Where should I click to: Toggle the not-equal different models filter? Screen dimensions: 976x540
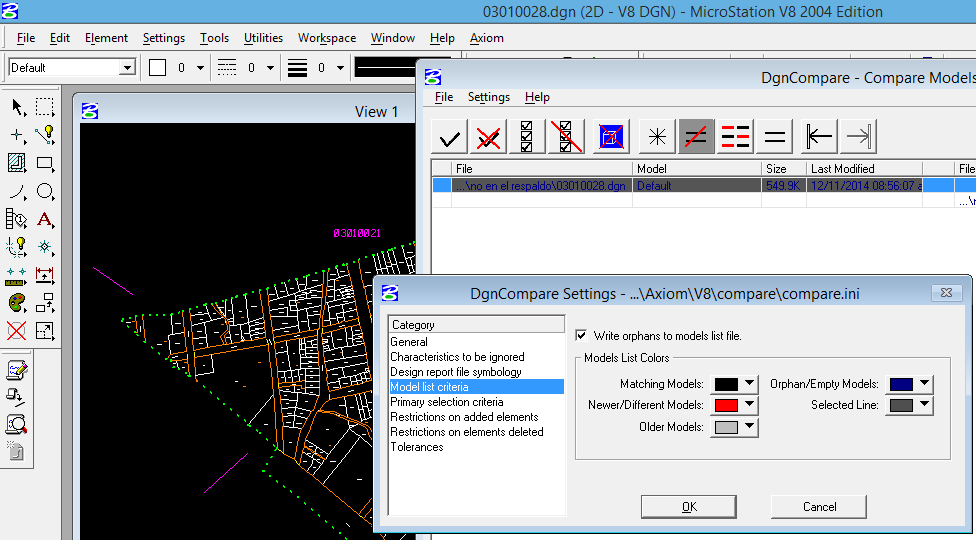coord(696,137)
